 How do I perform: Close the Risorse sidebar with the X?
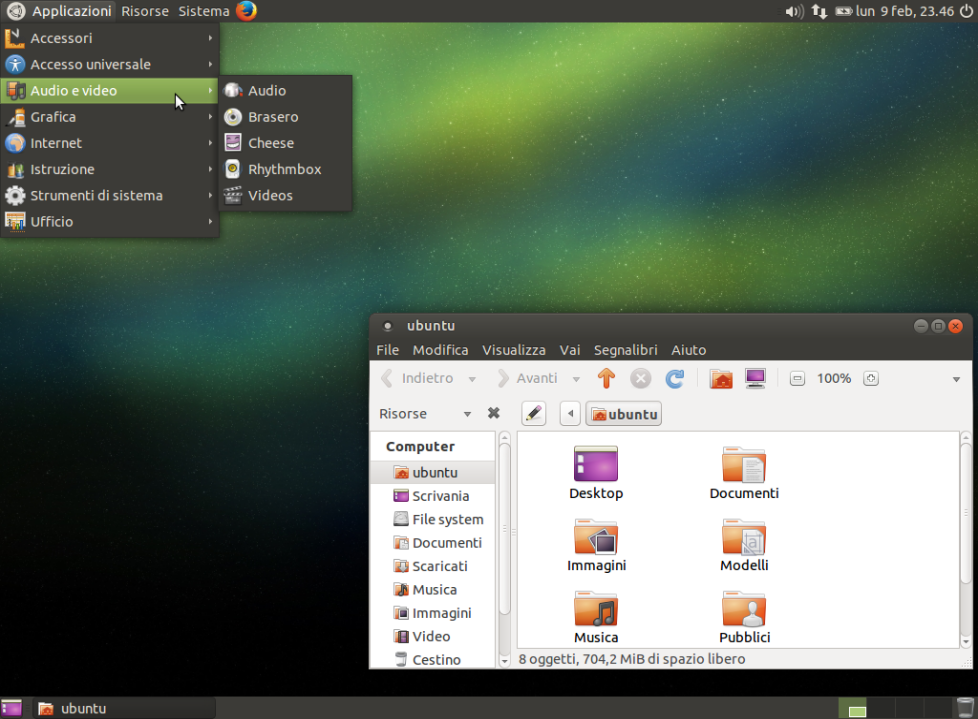tap(493, 414)
